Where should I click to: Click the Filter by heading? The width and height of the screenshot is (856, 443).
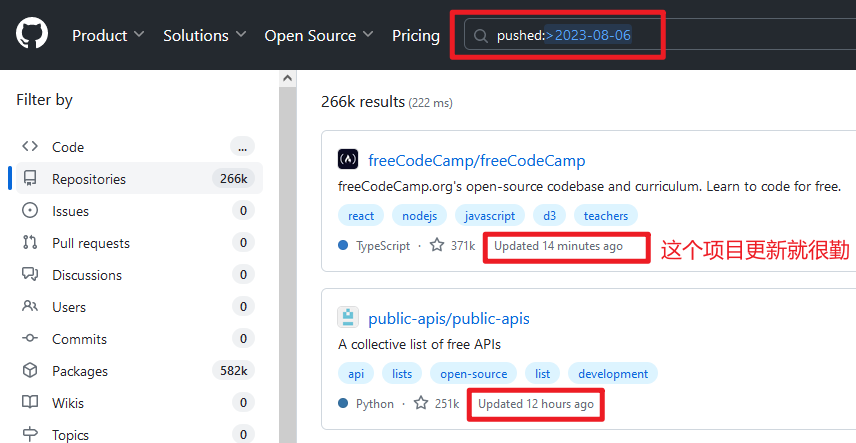[44, 100]
